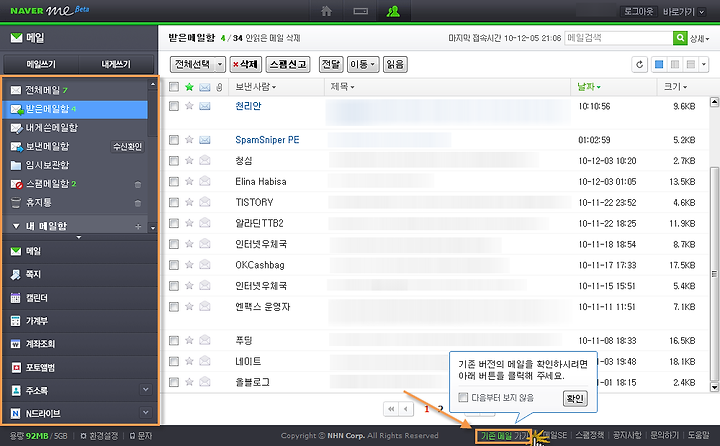720x446 pixels.
Task: Open 쪽지 in the sidebar
Action: pyautogui.click(x=80, y=275)
